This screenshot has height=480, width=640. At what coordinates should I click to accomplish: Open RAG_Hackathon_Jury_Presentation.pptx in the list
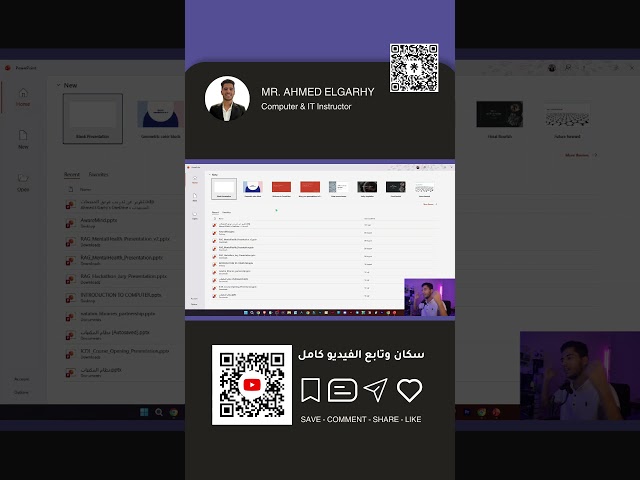pyautogui.click(x=124, y=276)
